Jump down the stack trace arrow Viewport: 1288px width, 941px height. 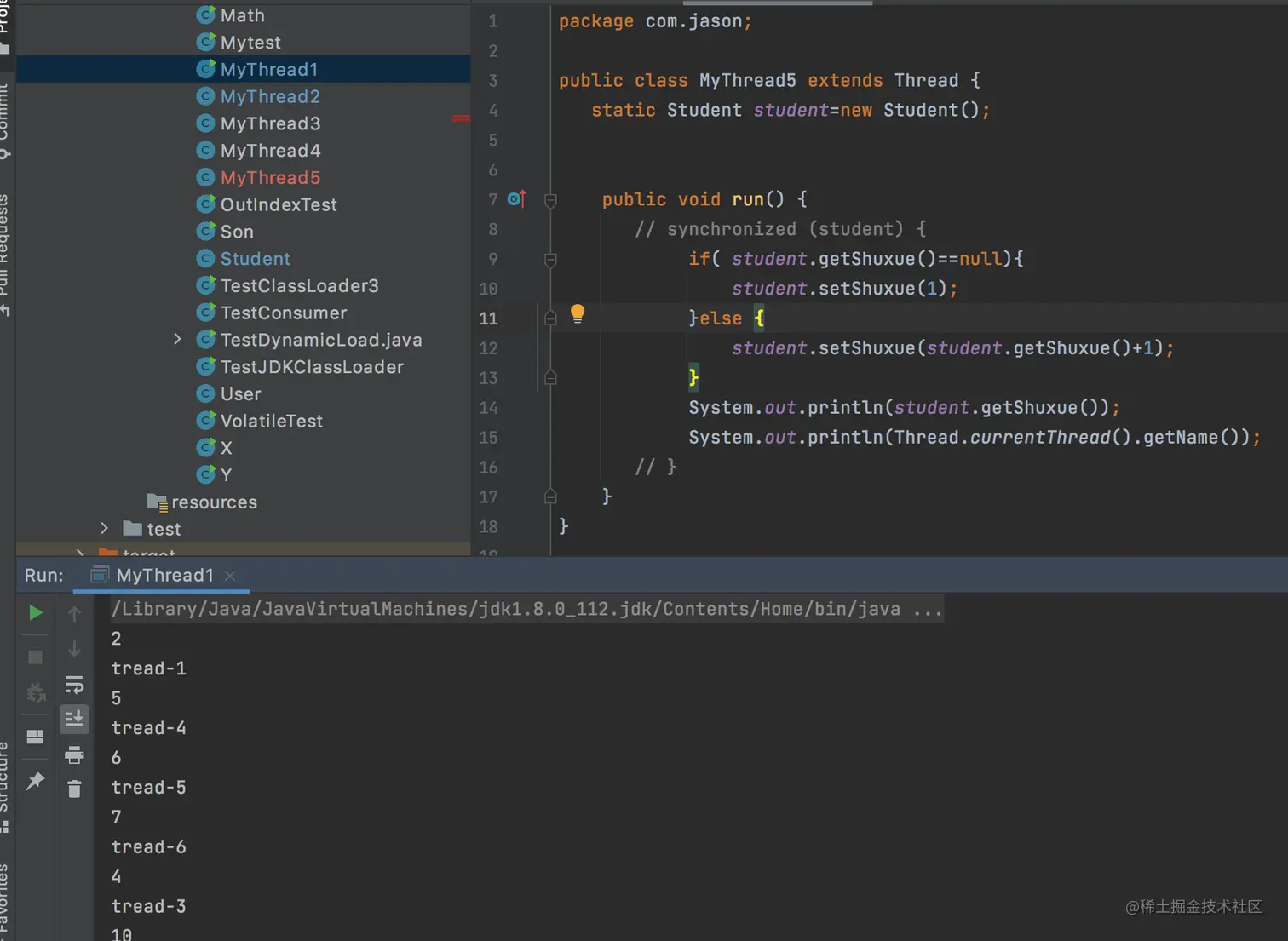click(x=74, y=649)
